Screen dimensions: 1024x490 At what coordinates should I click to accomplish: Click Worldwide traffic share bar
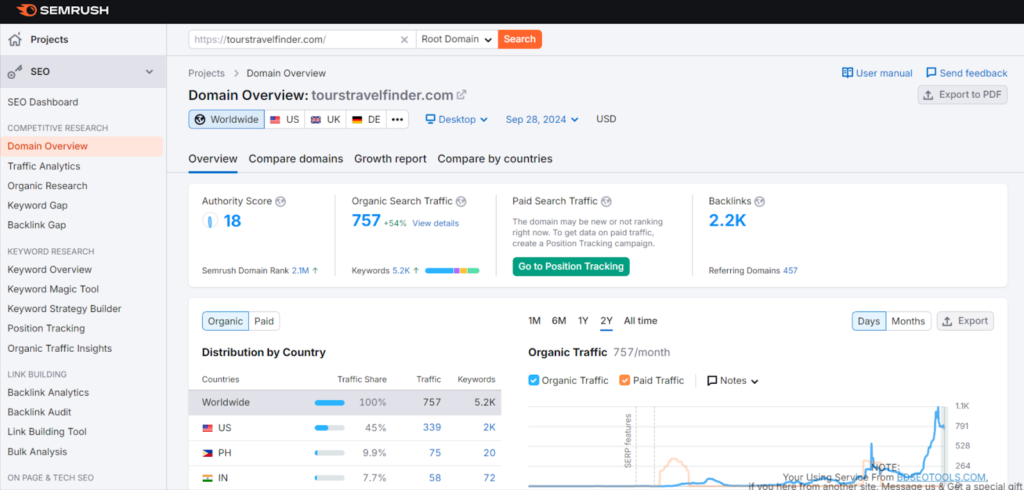pos(329,402)
